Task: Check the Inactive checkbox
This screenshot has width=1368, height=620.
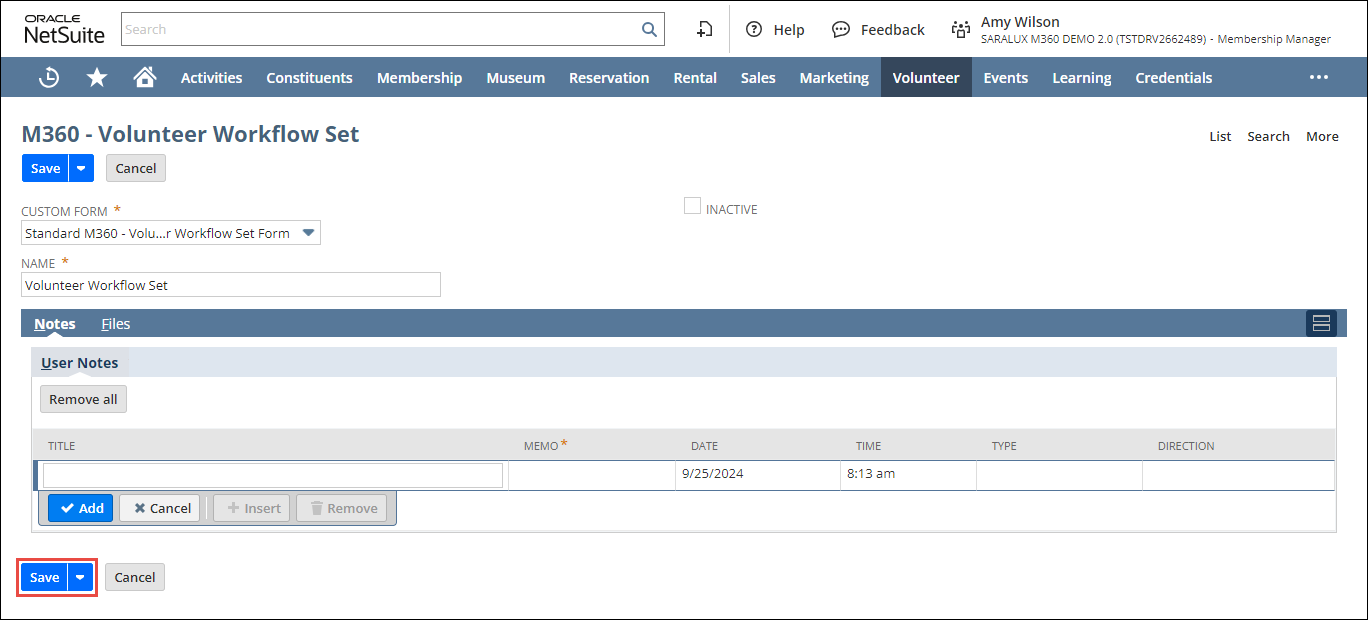Action: tap(692, 206)
